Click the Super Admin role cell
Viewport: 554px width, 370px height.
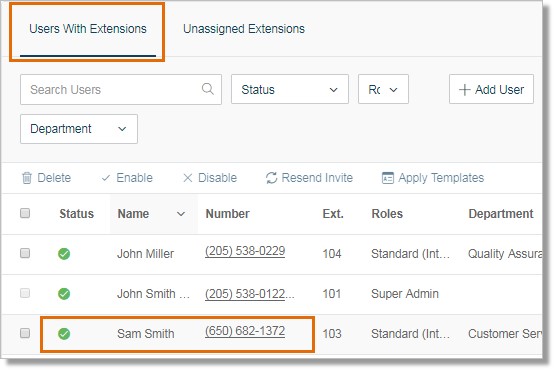pyautogui.click(x=405, y=294)
